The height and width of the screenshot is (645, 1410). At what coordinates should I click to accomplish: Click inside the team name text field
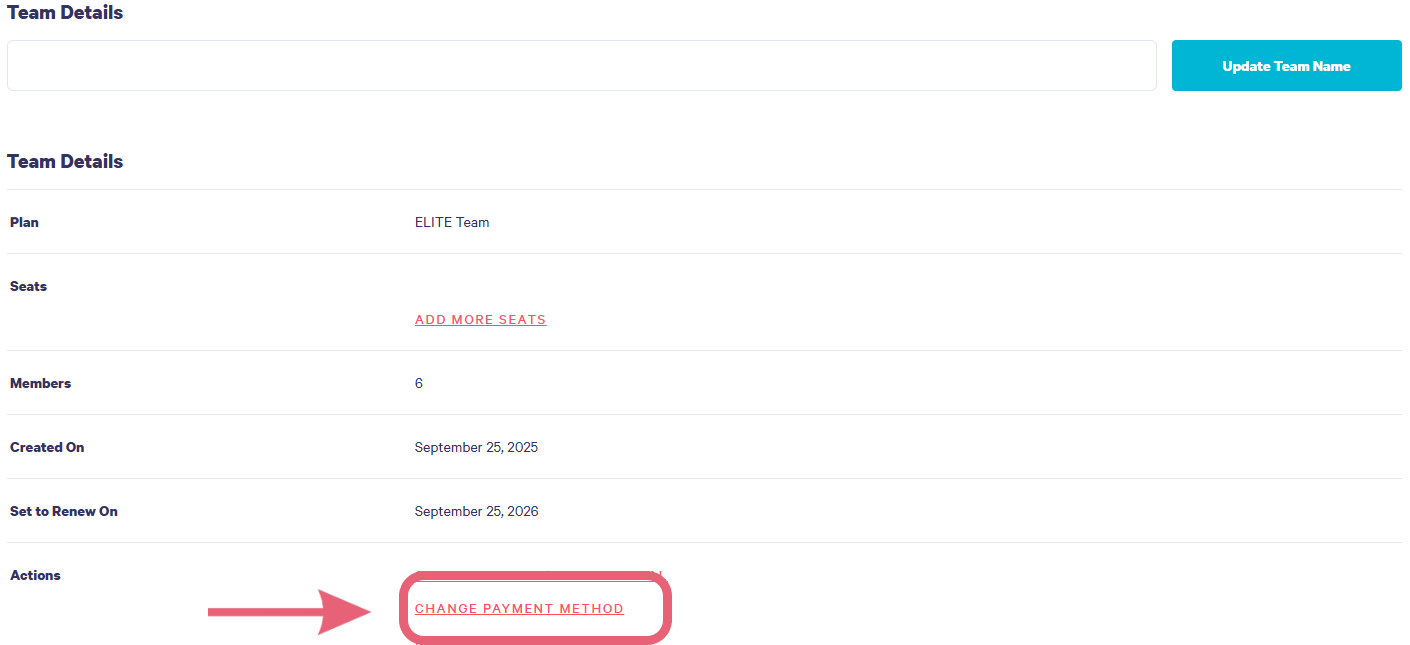click(581, 66)
